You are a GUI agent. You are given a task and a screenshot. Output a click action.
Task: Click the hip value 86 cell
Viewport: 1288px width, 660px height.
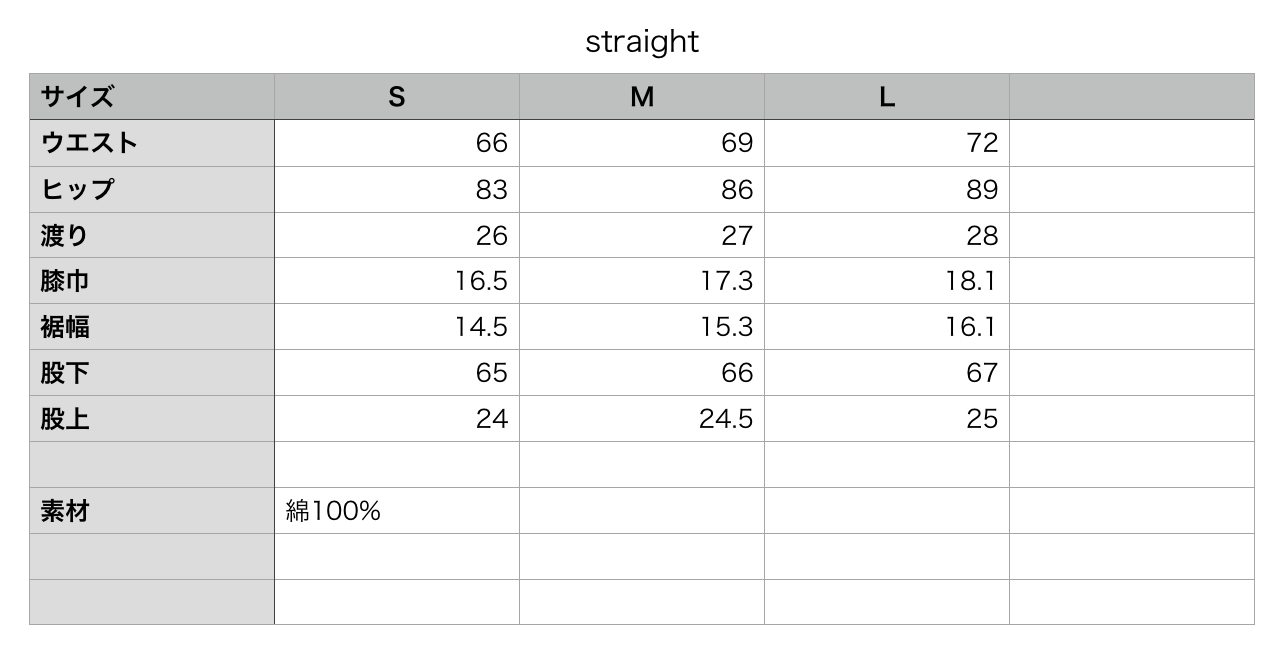coord(642,189)
